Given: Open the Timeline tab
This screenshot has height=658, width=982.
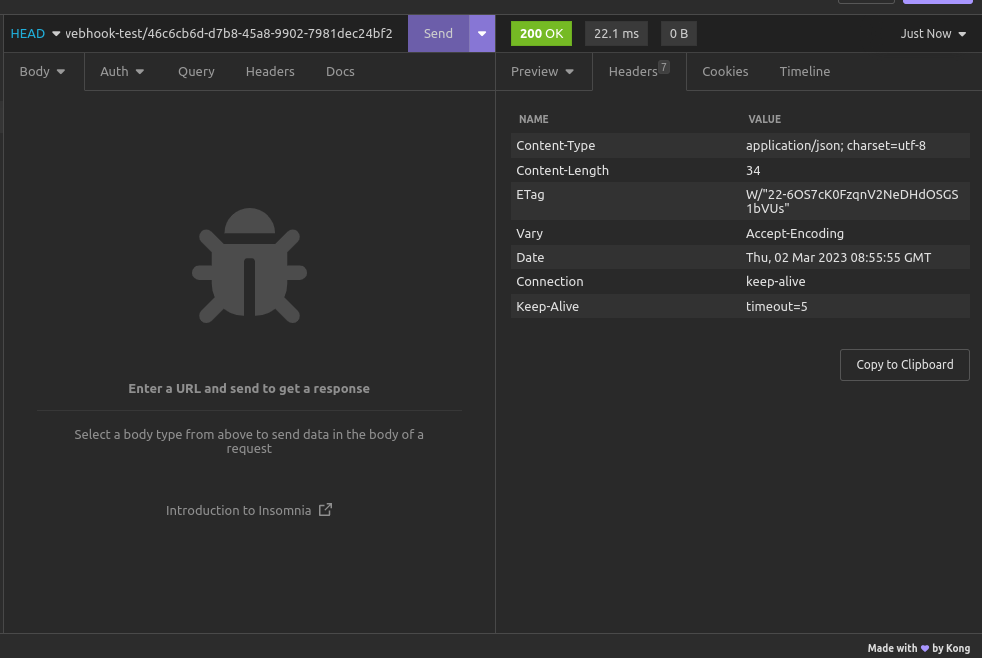Looking at the screenshot, I should (x=804, y=72).
